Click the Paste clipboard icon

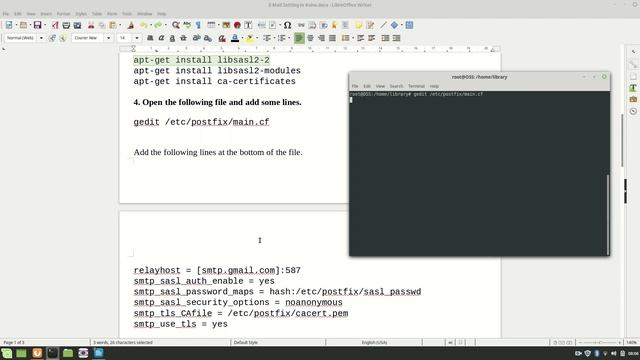pyautogui.click(x=113, y=25)
